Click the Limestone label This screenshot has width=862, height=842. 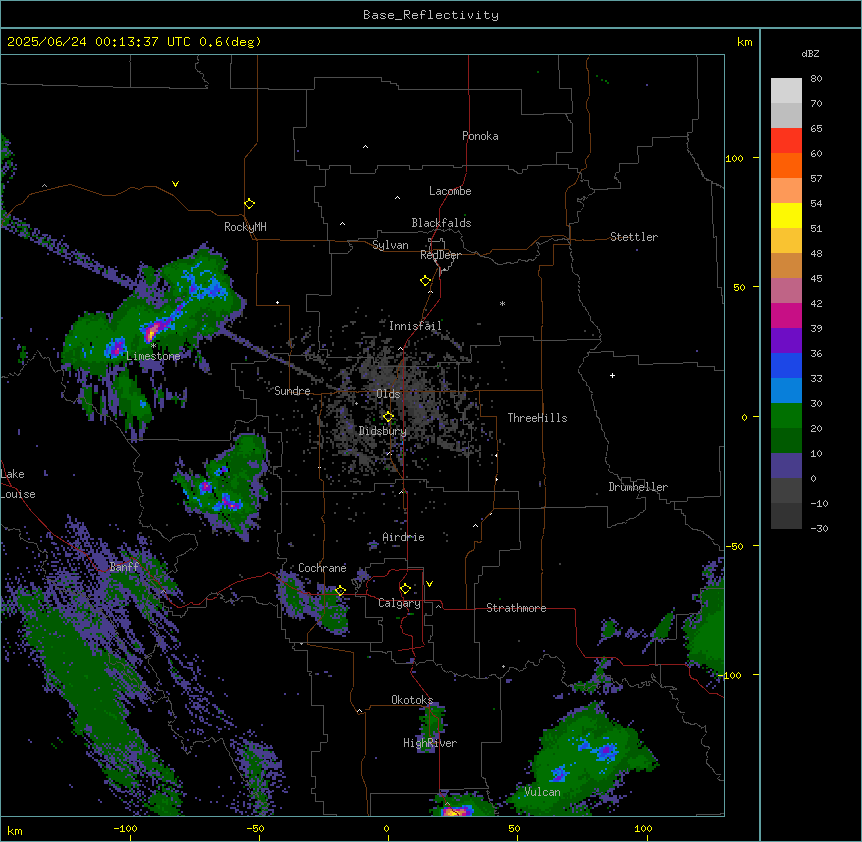tap(153, 356)
